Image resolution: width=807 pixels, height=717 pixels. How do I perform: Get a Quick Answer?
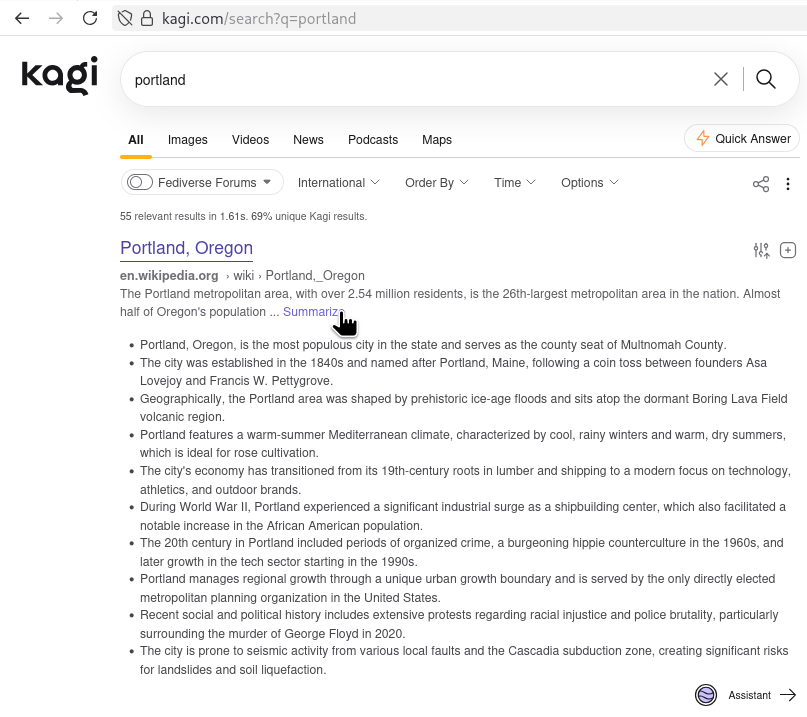(742, 138)
